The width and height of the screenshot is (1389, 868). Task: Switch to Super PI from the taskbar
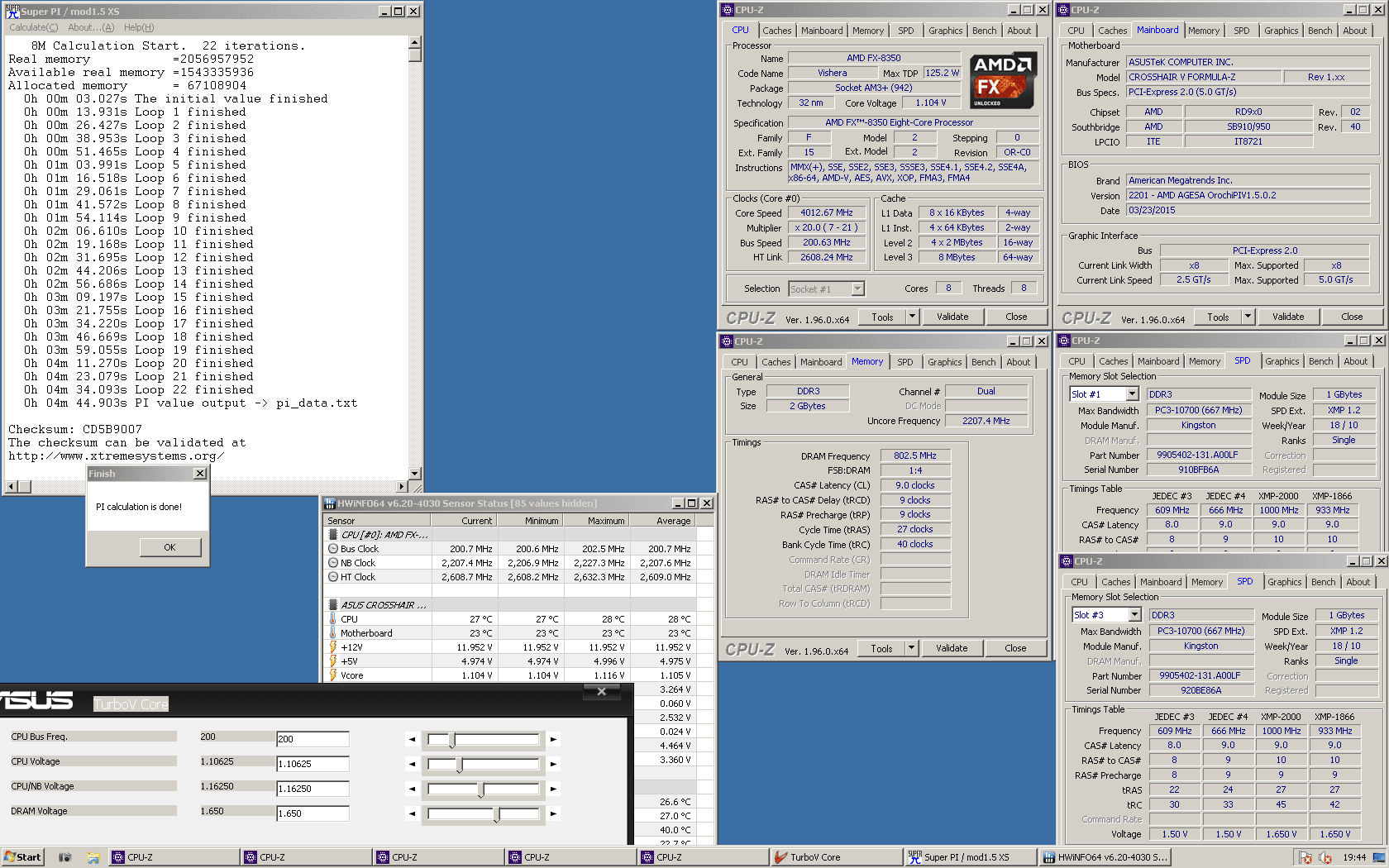[x=969, y=857]
